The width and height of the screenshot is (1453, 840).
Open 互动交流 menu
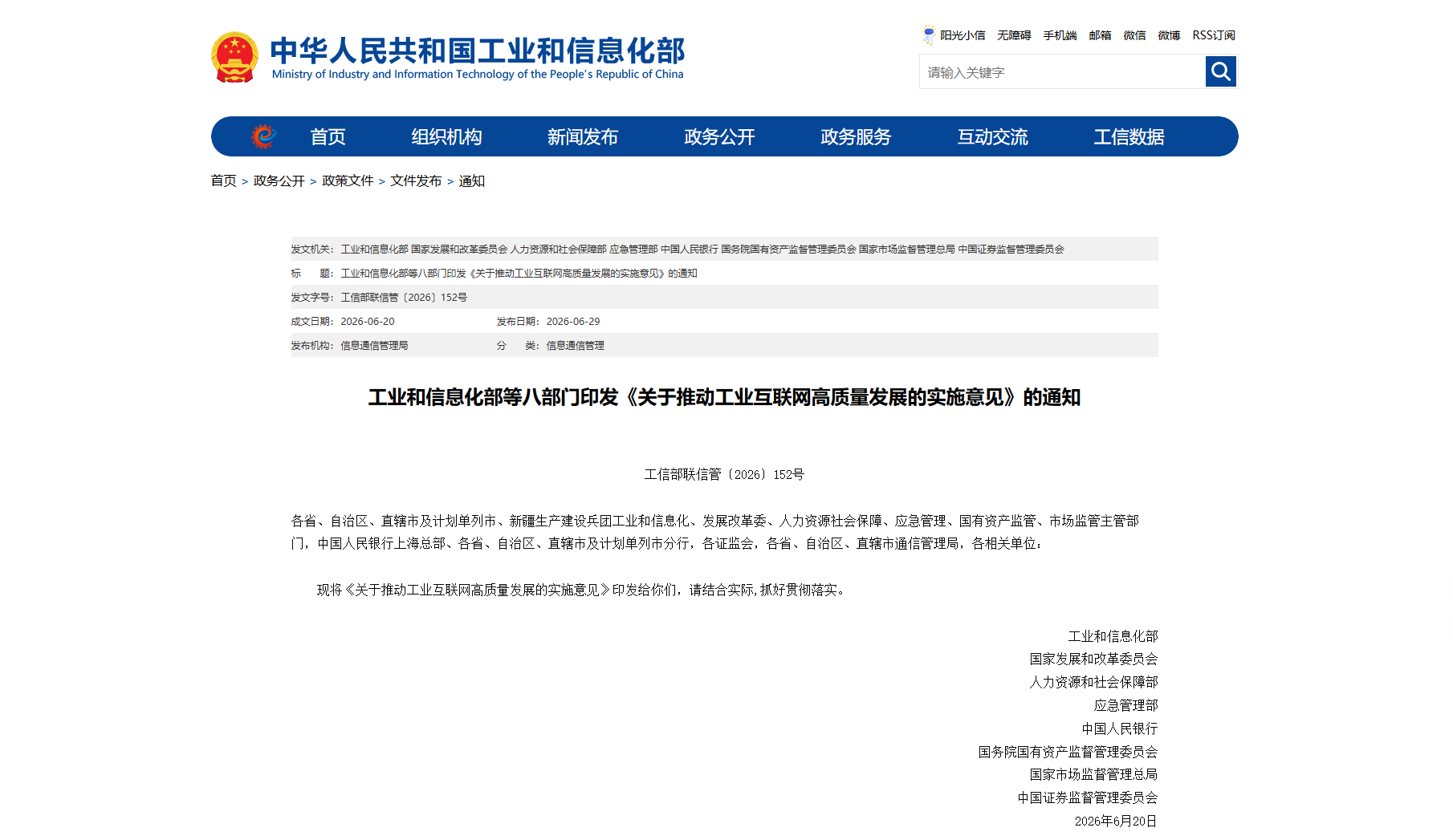992,137
